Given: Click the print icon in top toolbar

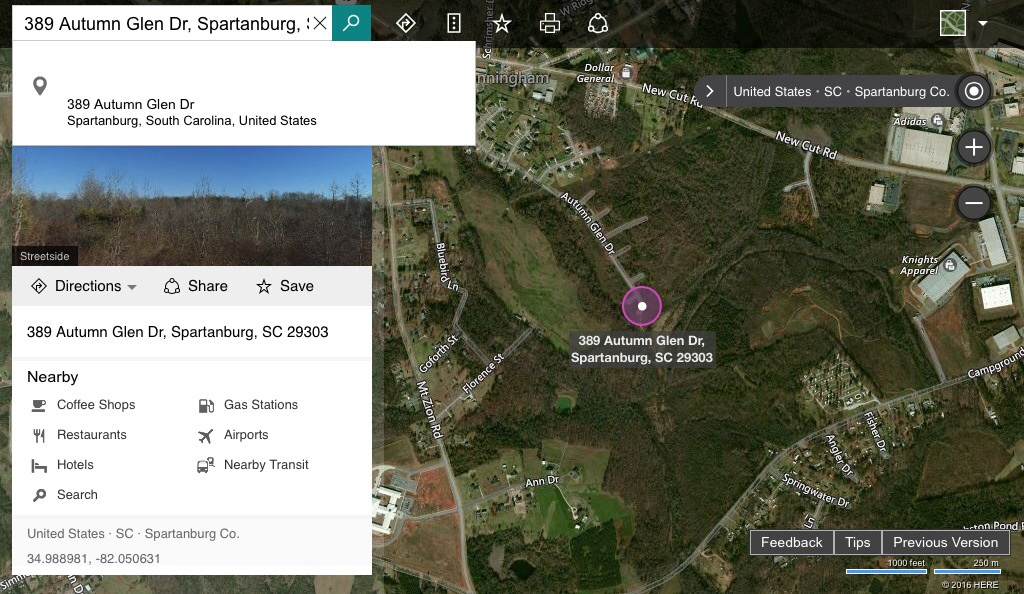Looking at the screenshot, I should coord(550,23).
